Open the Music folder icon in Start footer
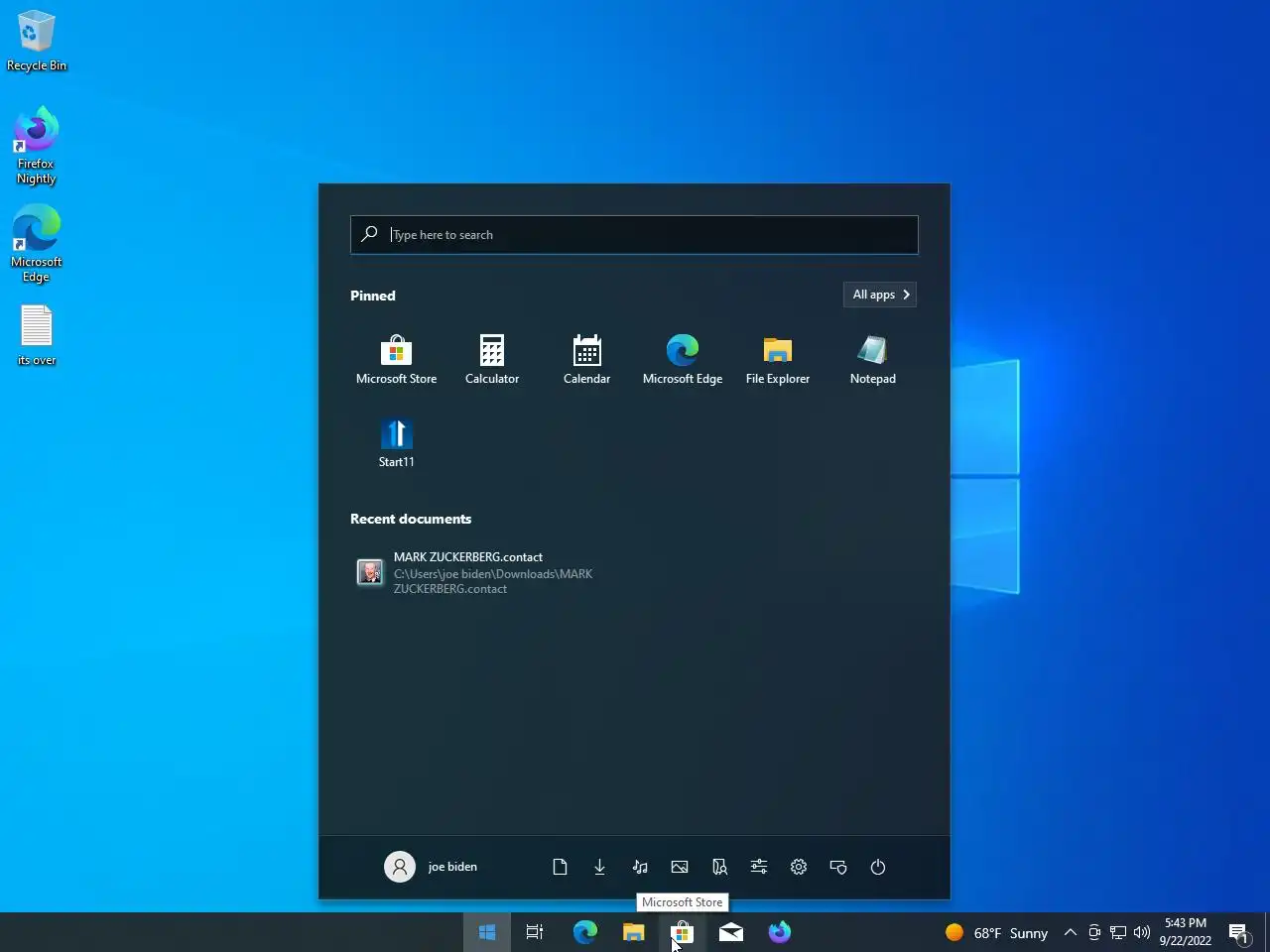The height and width of the screenshot is (952, 1270). pyautogui.click(x=640, y=867)
